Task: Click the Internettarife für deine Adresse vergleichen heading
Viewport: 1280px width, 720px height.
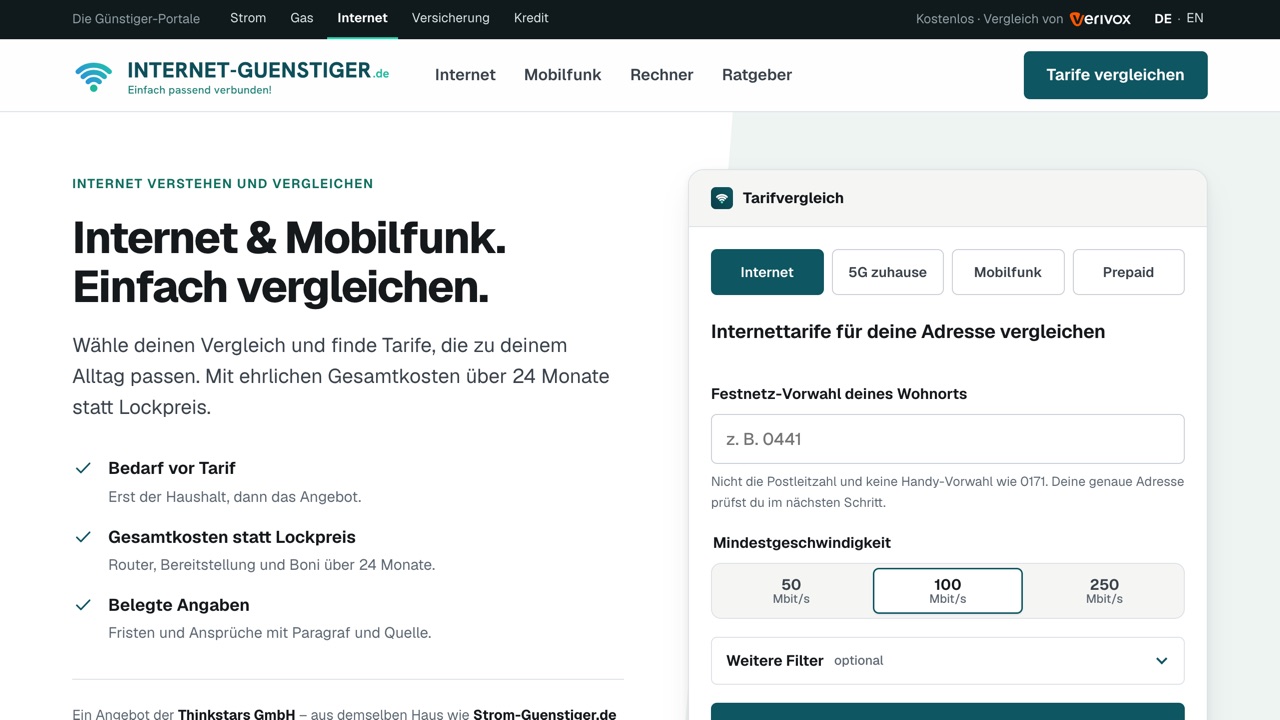Action: click(x=908, y=332)
